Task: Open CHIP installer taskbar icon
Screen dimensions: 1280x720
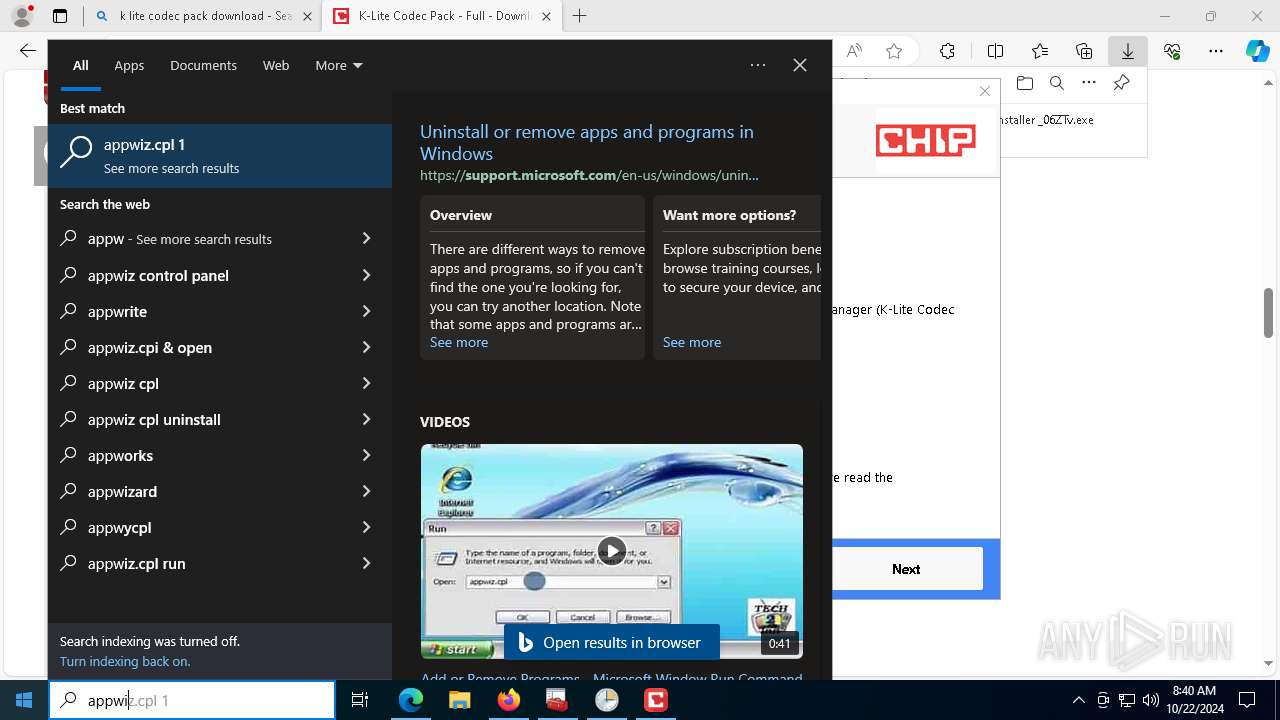Action: click(x=656, y=700)
